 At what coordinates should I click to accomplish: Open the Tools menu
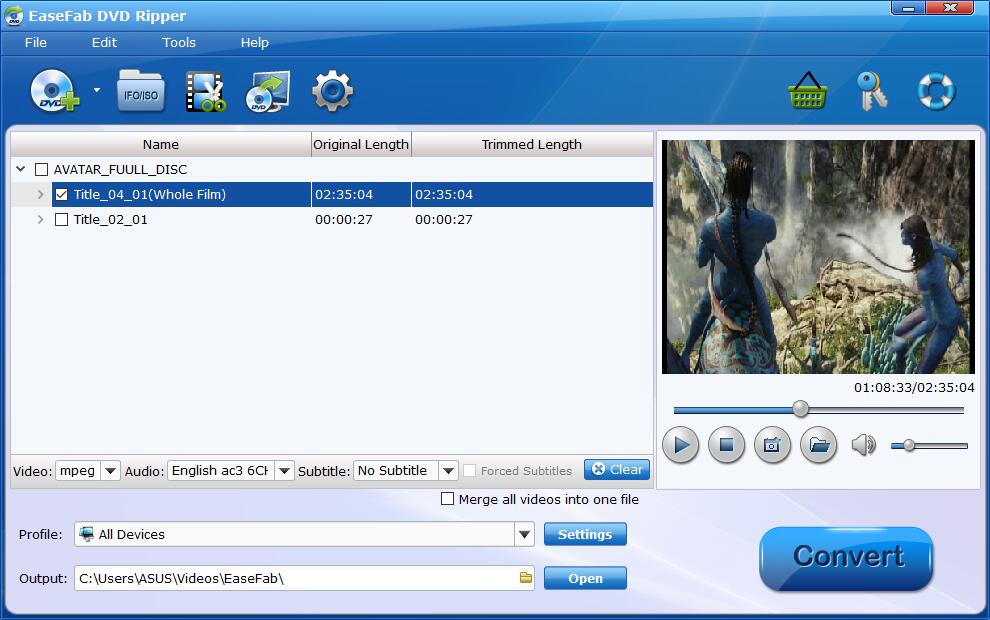point(179,43)
